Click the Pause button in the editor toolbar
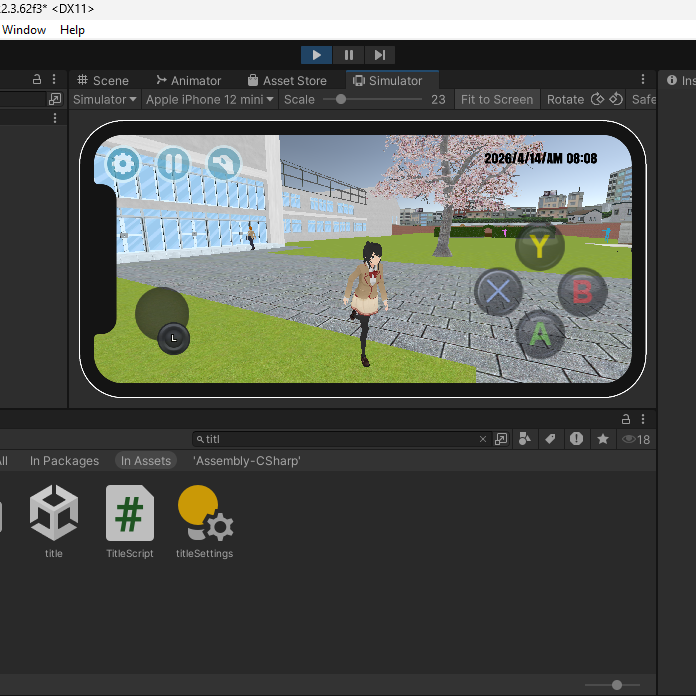The height and width of the screenshot is (696, 696). 349,55
